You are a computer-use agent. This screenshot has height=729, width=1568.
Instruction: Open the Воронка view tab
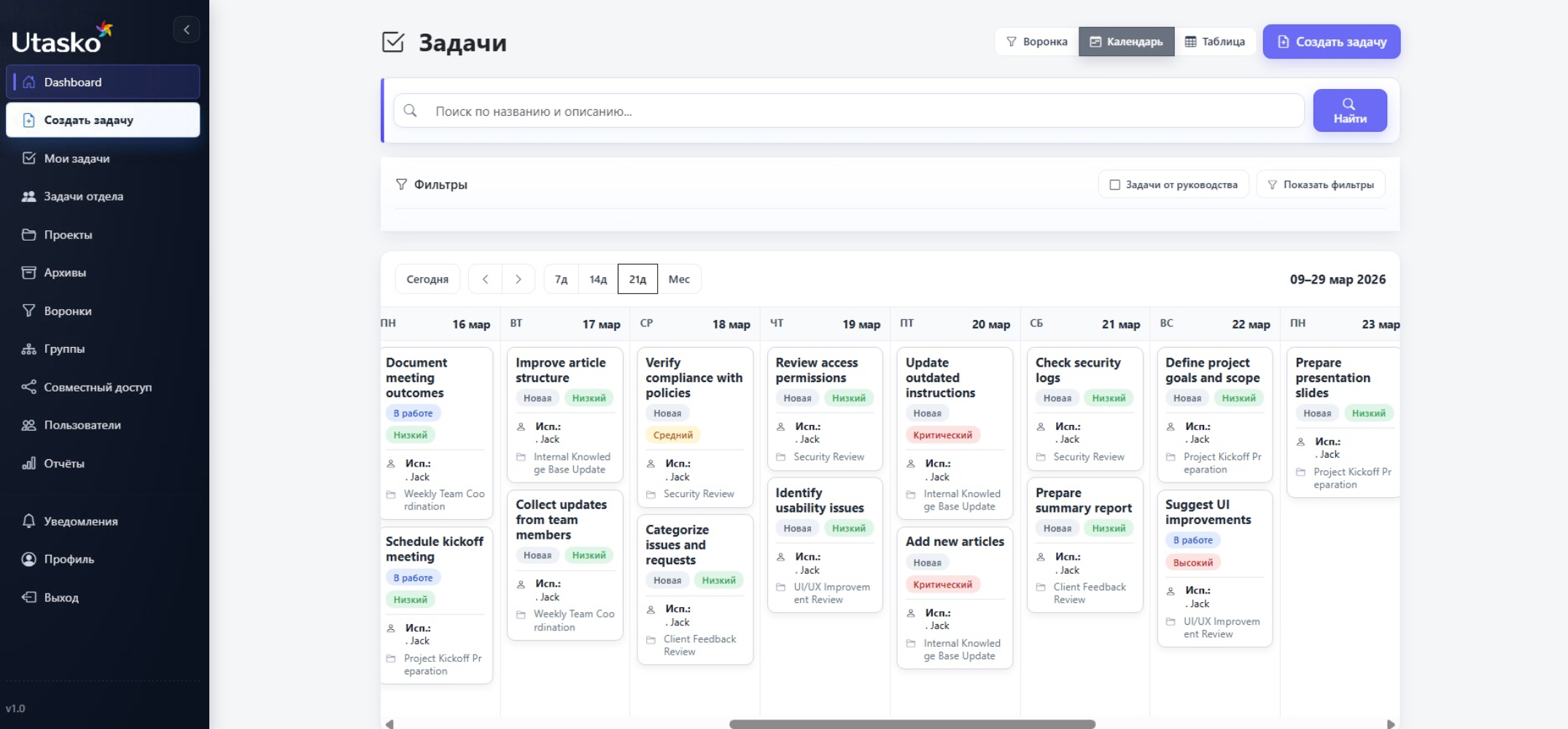(1036, 42)
